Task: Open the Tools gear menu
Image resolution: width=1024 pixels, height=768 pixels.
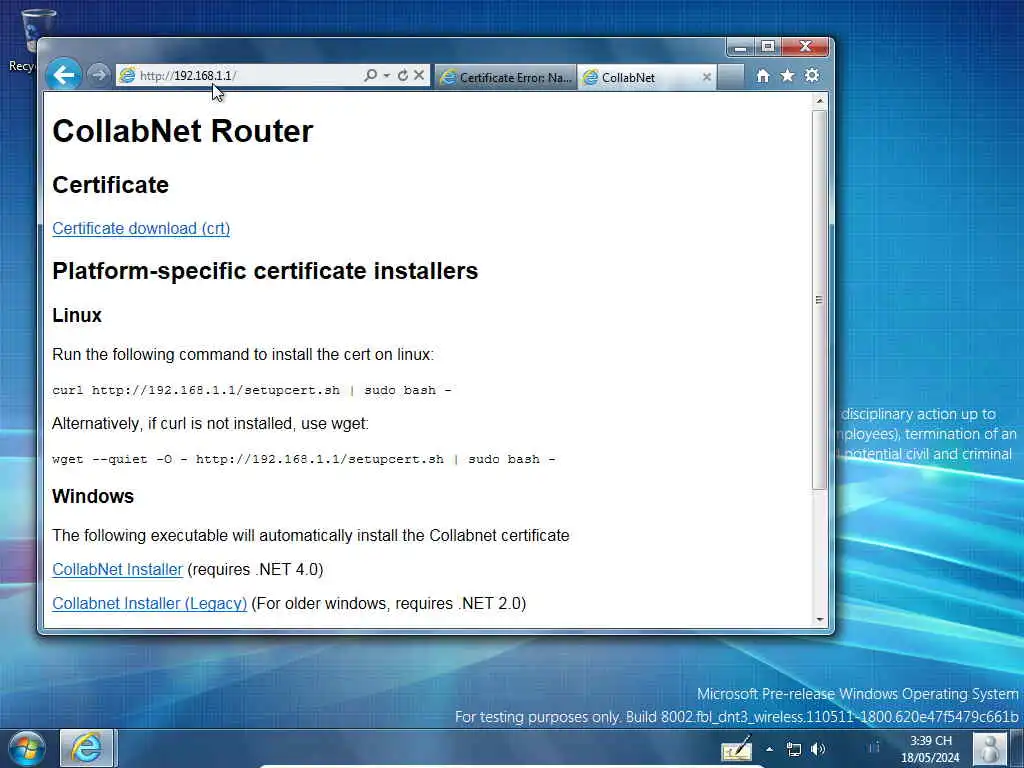Action: [812, 76]
